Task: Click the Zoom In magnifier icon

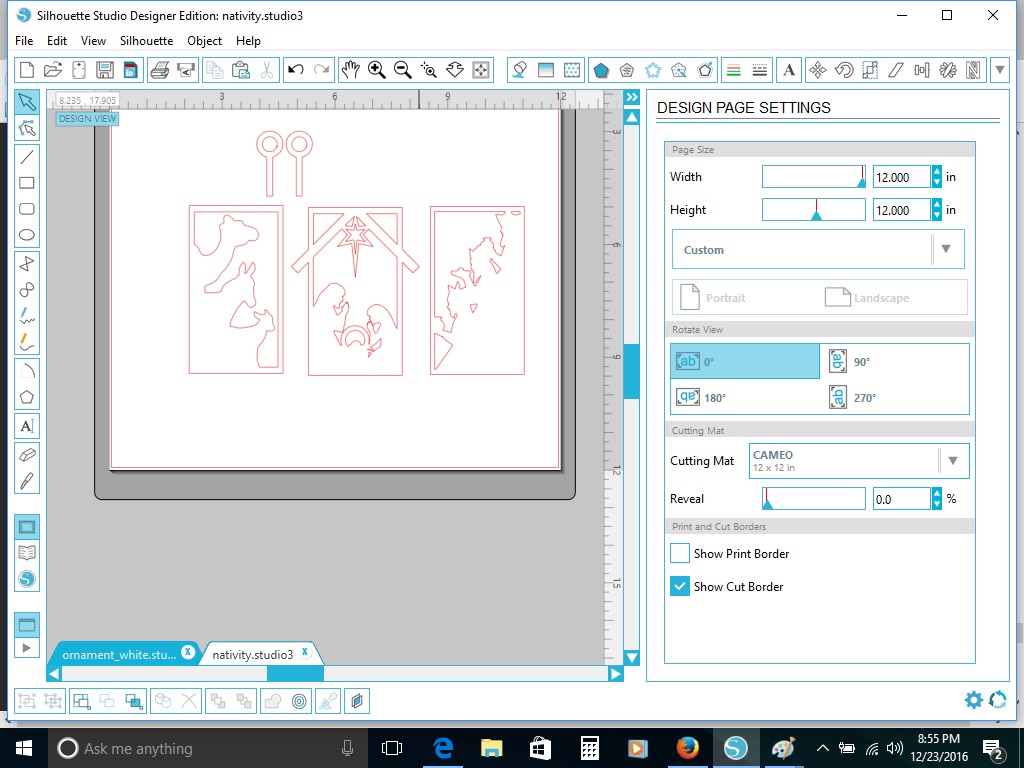Action: coord(377,70)
